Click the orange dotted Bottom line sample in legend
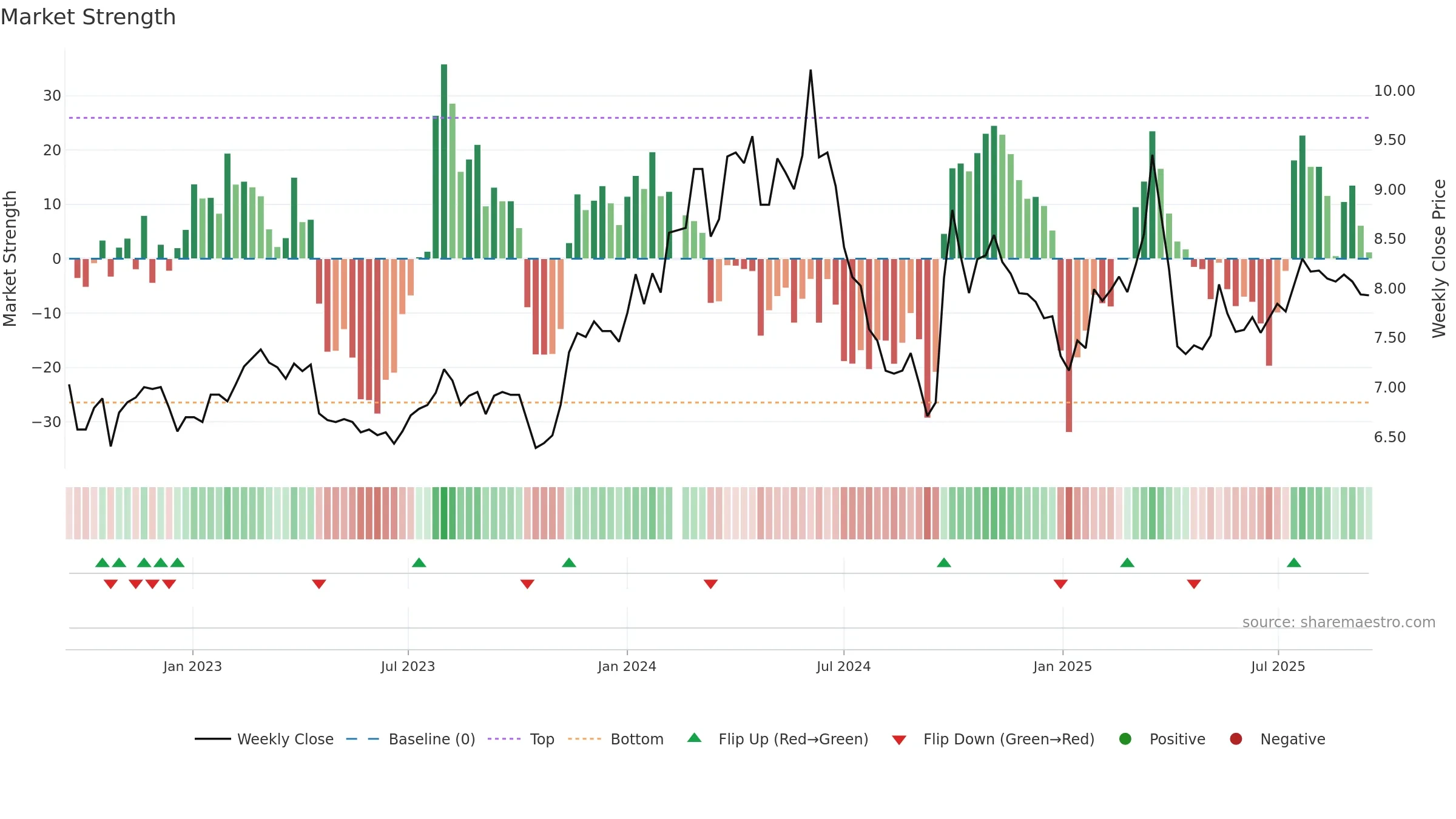Viewport: 1456px width, 819px height. tap(585, 739)
